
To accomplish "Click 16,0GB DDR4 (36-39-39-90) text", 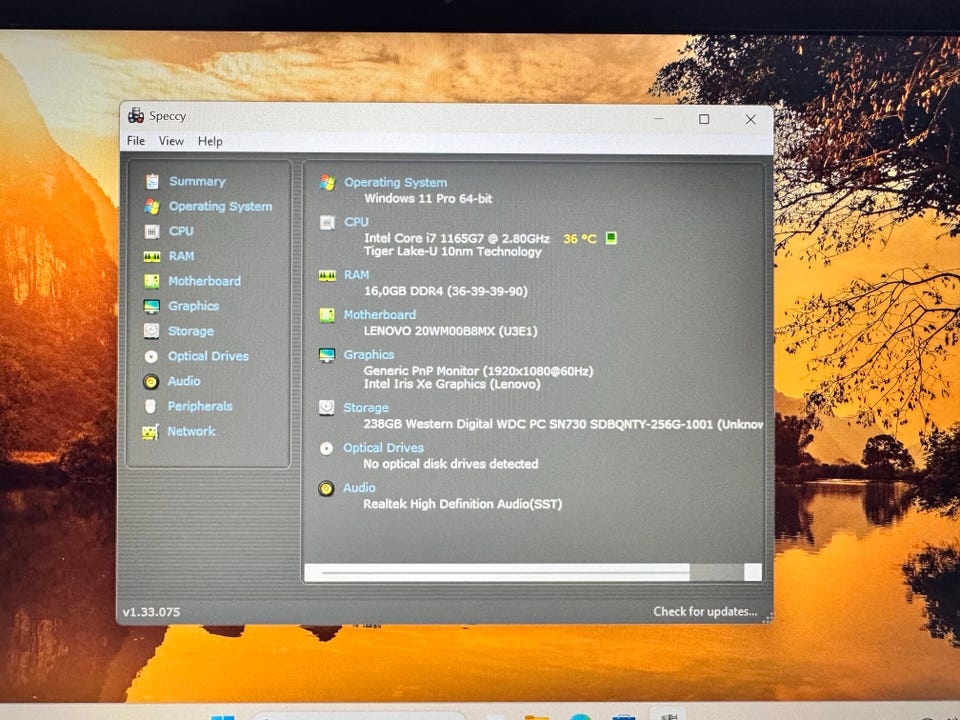I will (x=446, y=291).
